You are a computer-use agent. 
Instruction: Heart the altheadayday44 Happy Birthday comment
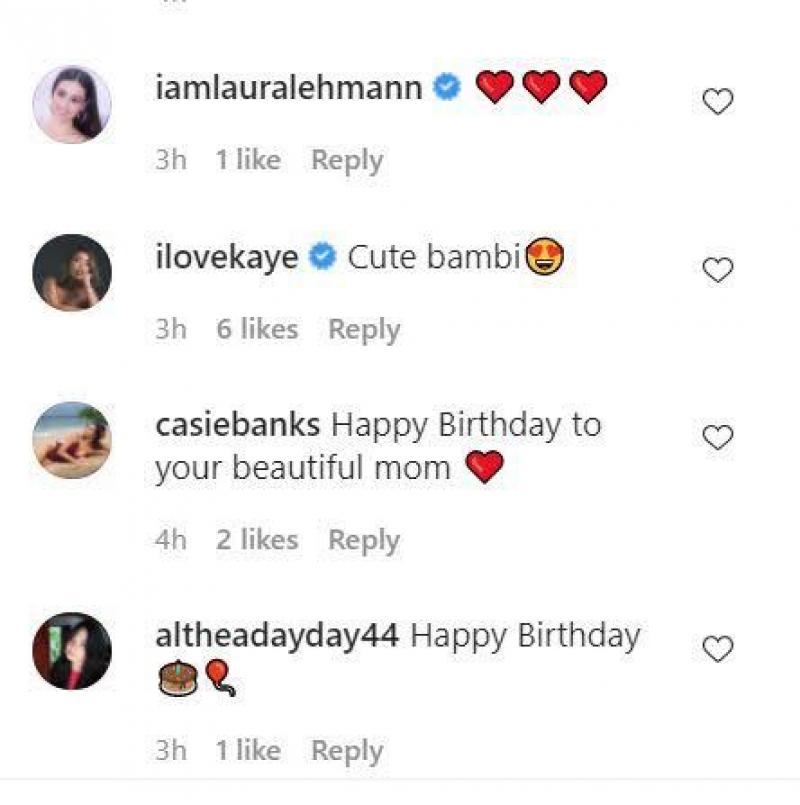[x=718, y=650]
